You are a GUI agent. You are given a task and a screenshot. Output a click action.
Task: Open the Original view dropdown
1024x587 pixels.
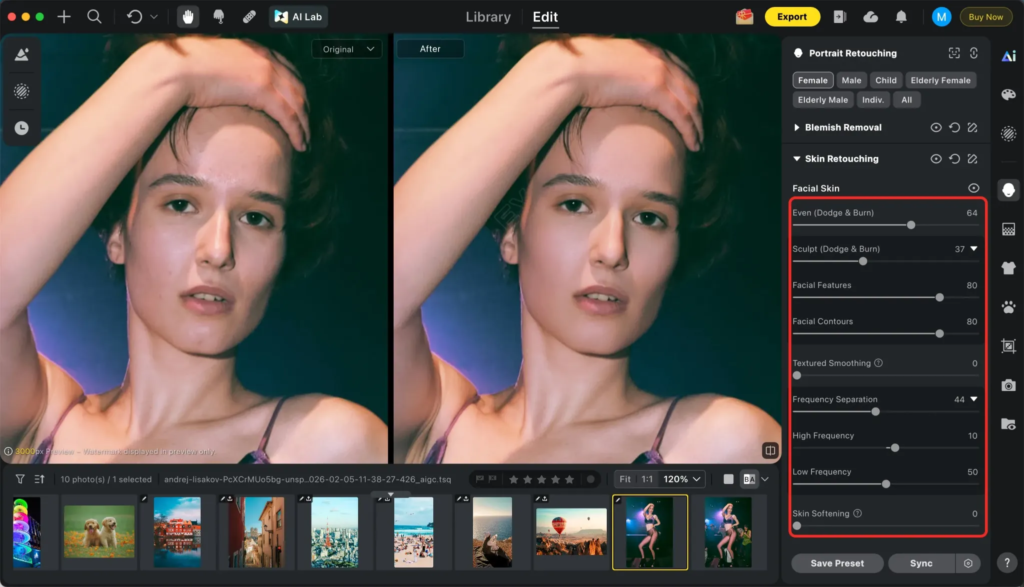[x=346, y=49]
